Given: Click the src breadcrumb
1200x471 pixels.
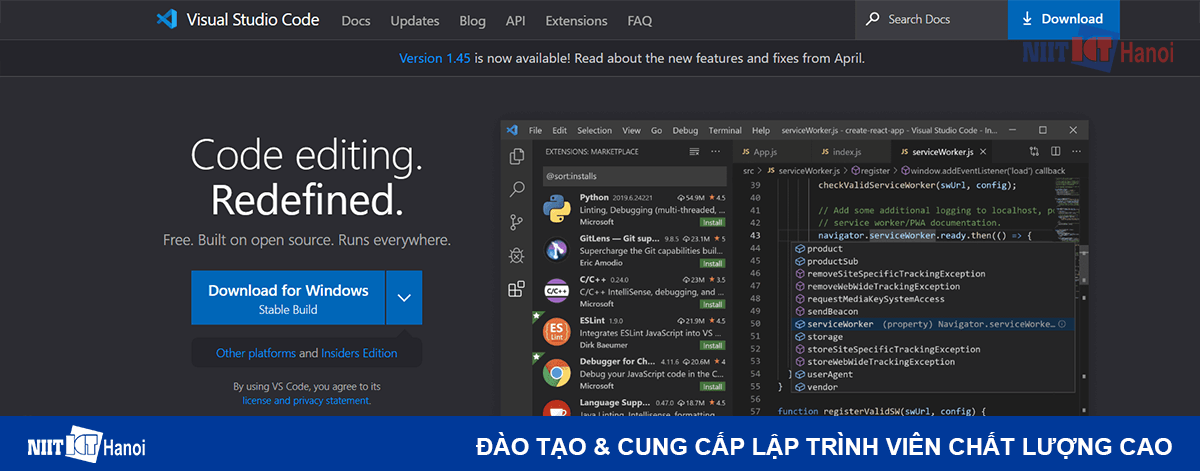Looking at the screenshot, I should 748,171.
